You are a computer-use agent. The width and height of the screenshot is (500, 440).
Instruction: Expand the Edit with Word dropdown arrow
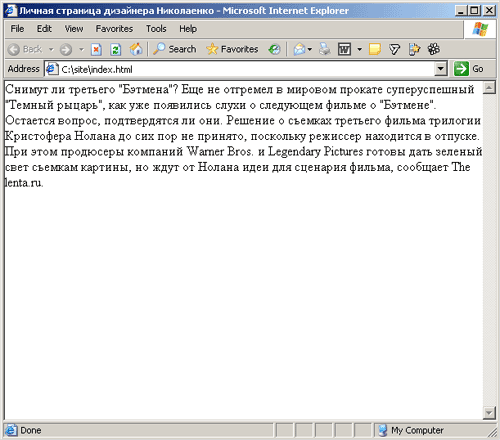(359, 49)
